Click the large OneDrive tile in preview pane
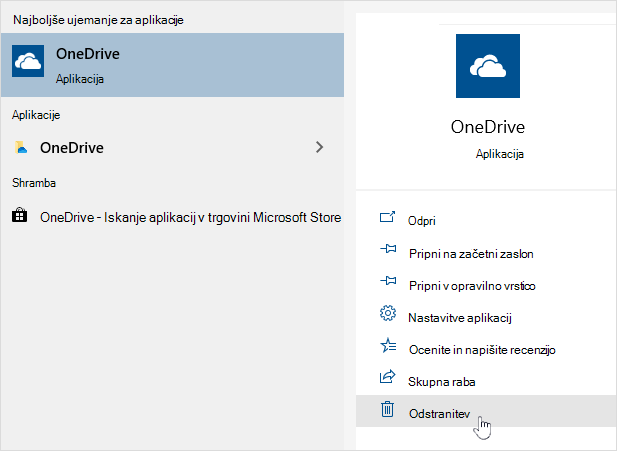 pyautogui.click(x=488, y=66)
